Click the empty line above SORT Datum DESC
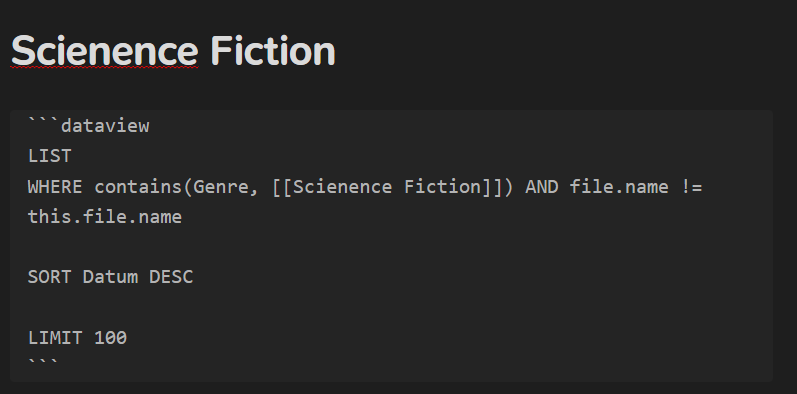Screen dimensions: 797x394 [391, 247]
